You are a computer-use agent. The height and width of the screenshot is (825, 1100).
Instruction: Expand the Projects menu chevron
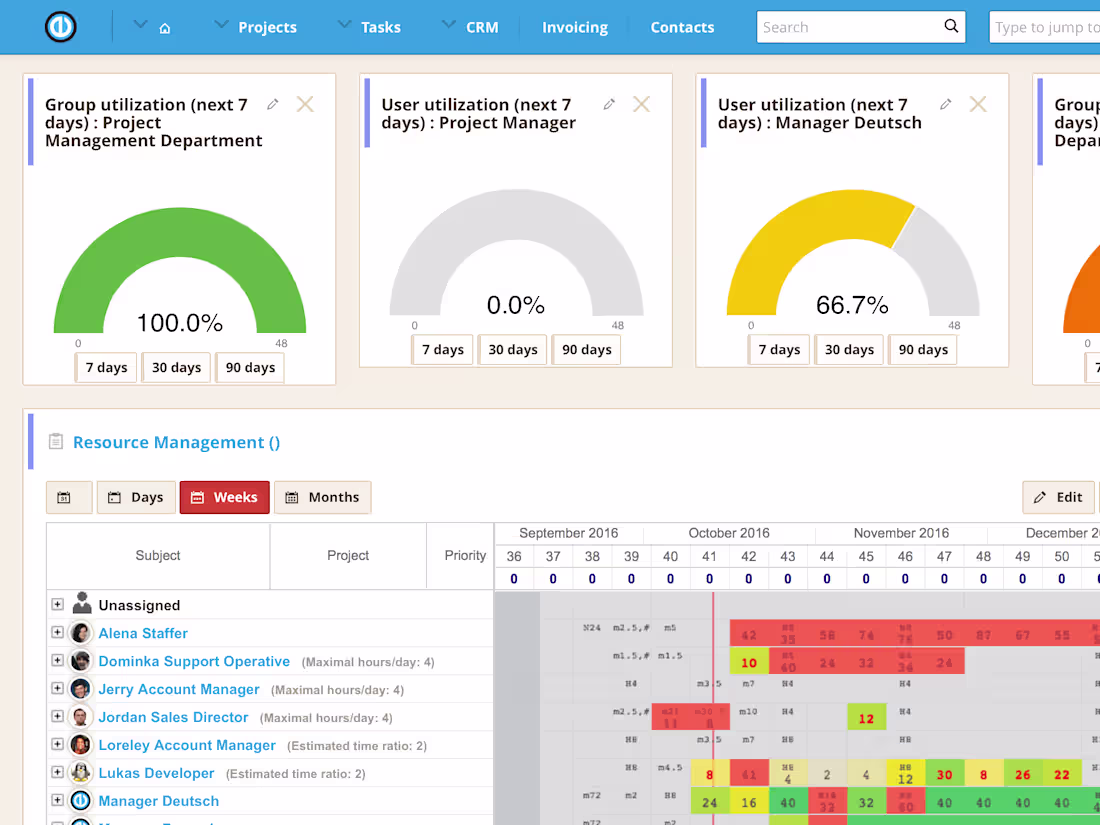[x=221, y=27]
